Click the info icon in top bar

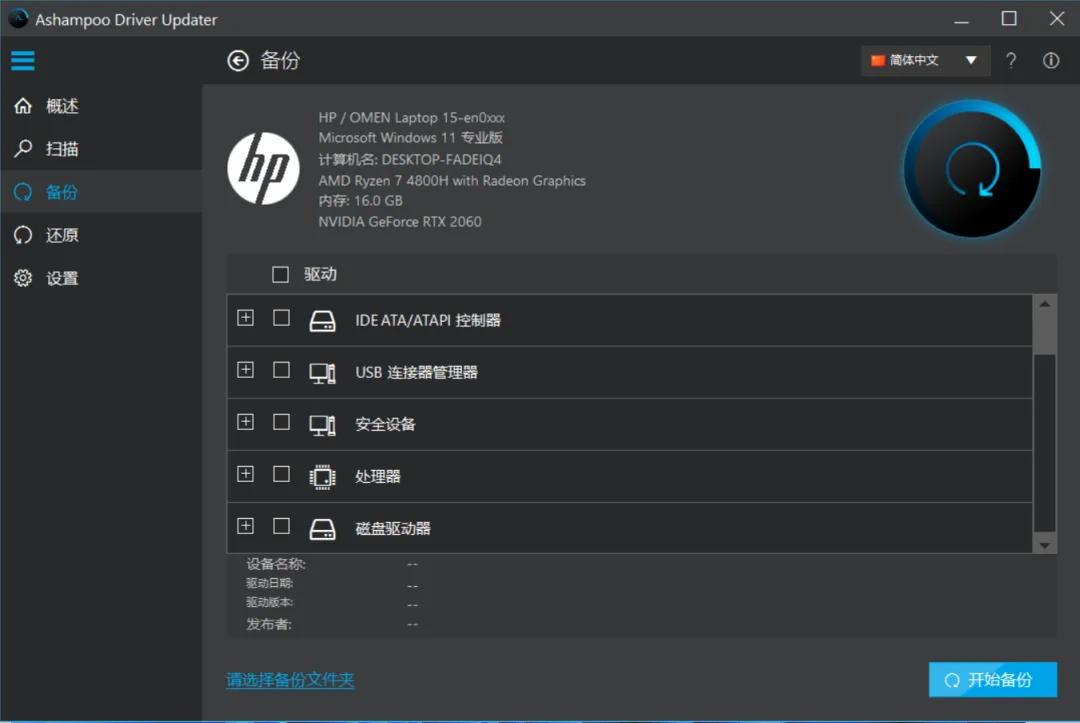[1050, 60]
